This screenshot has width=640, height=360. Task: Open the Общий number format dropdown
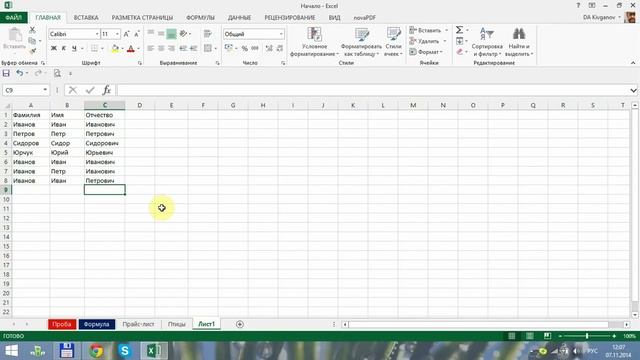(x=281, y=34)
